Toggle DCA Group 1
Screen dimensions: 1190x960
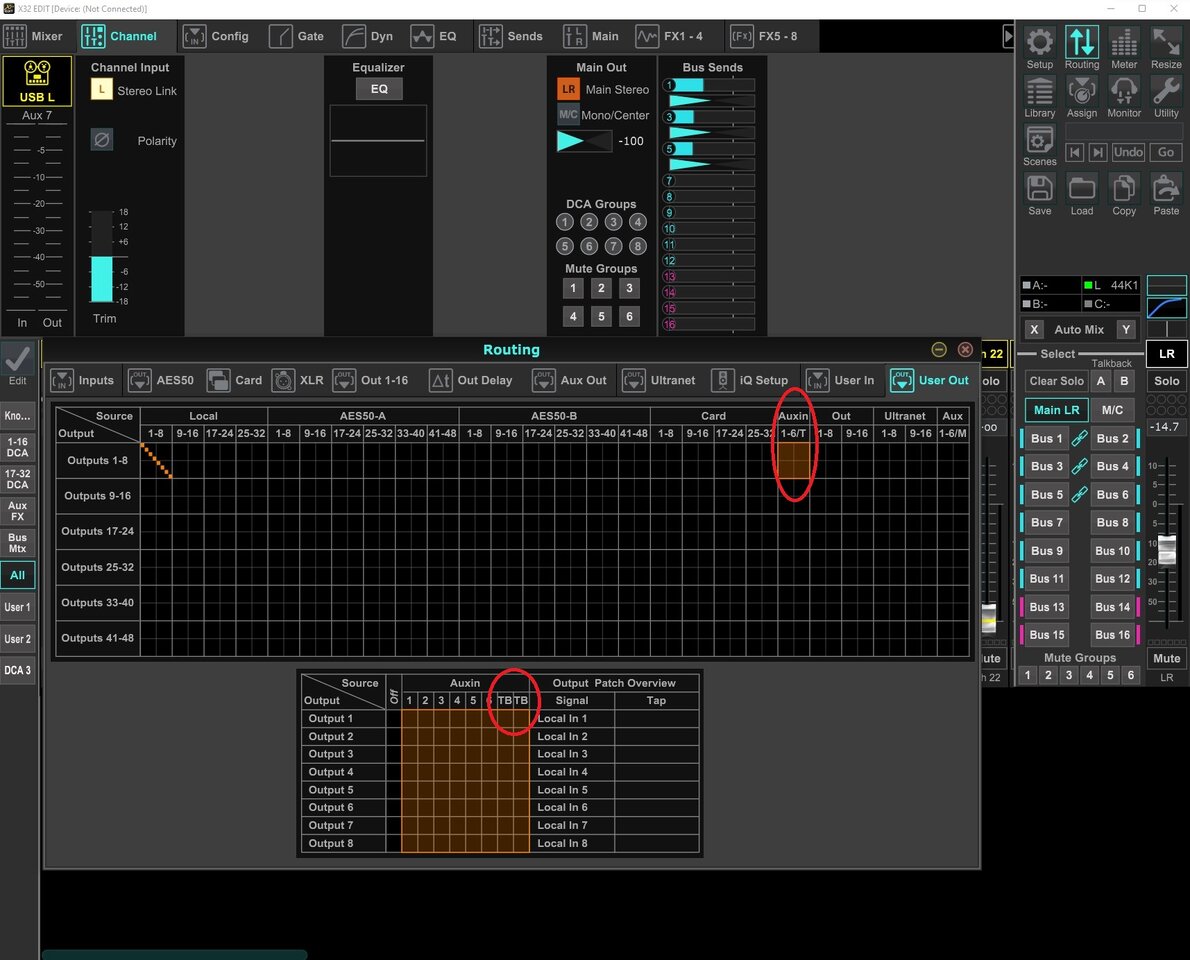[565, 222]
